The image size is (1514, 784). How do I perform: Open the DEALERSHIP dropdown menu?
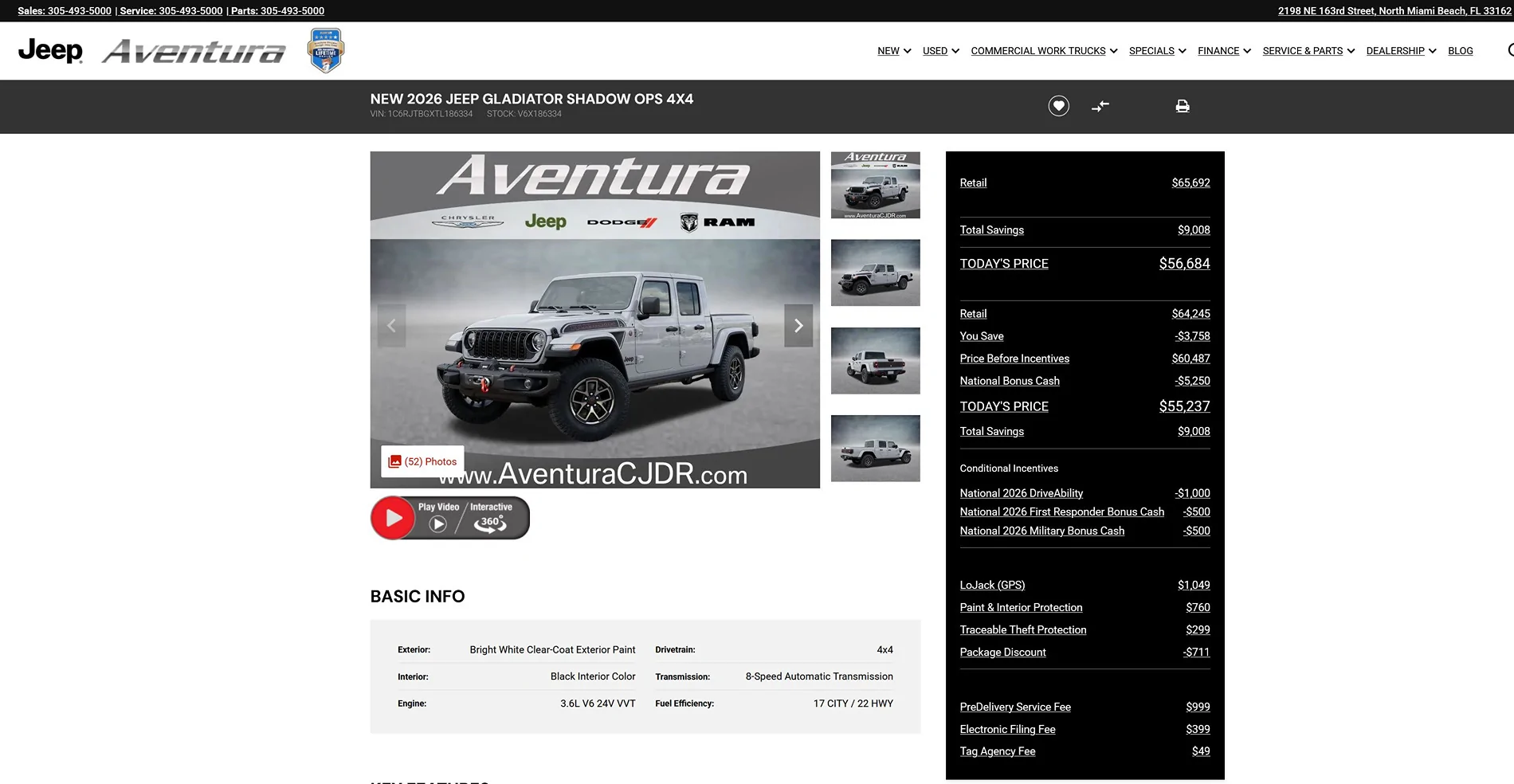tap(1401, 51)
